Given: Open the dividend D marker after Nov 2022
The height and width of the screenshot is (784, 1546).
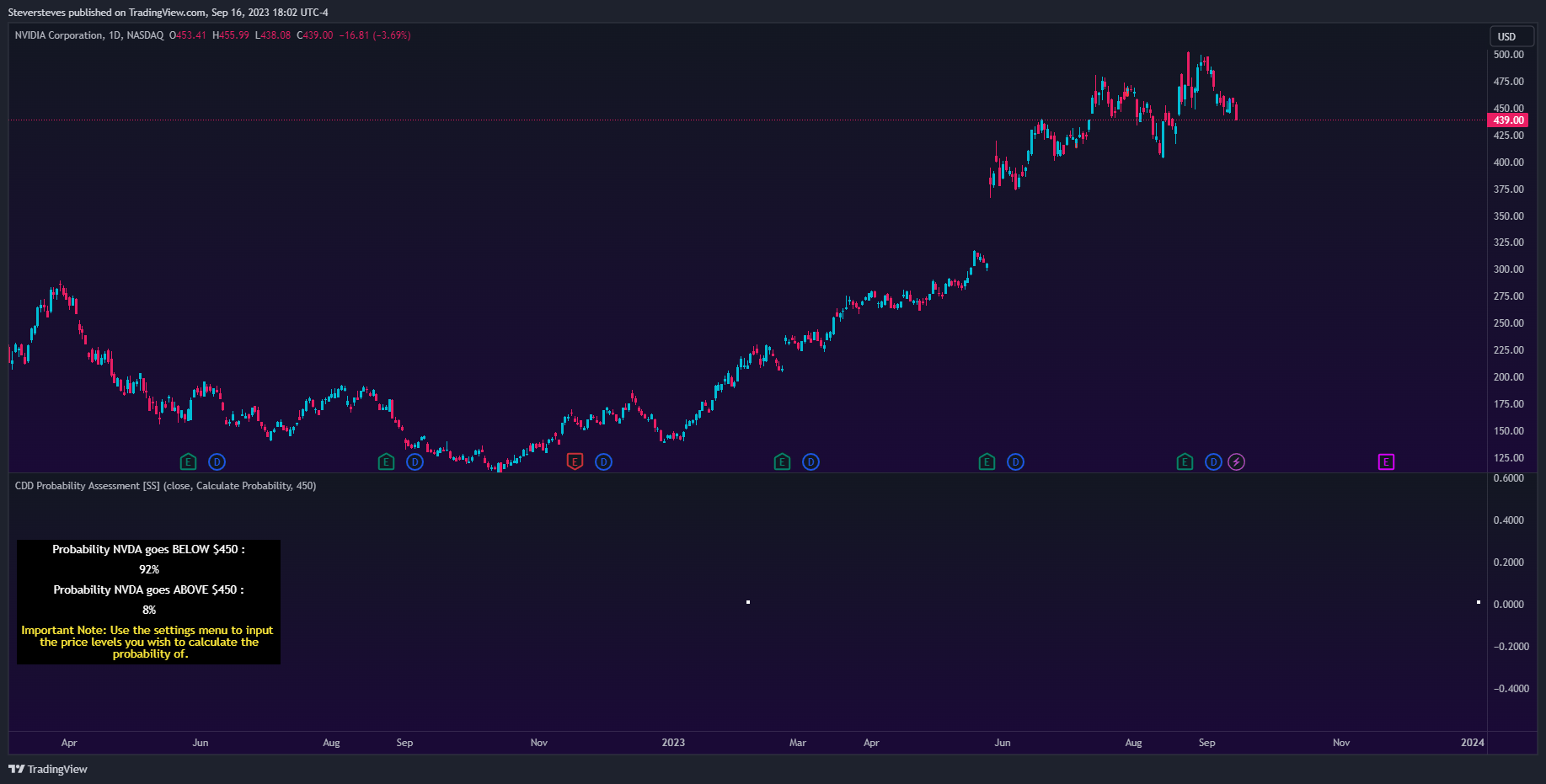Looking at the screenshot, I should pos(603,461).
